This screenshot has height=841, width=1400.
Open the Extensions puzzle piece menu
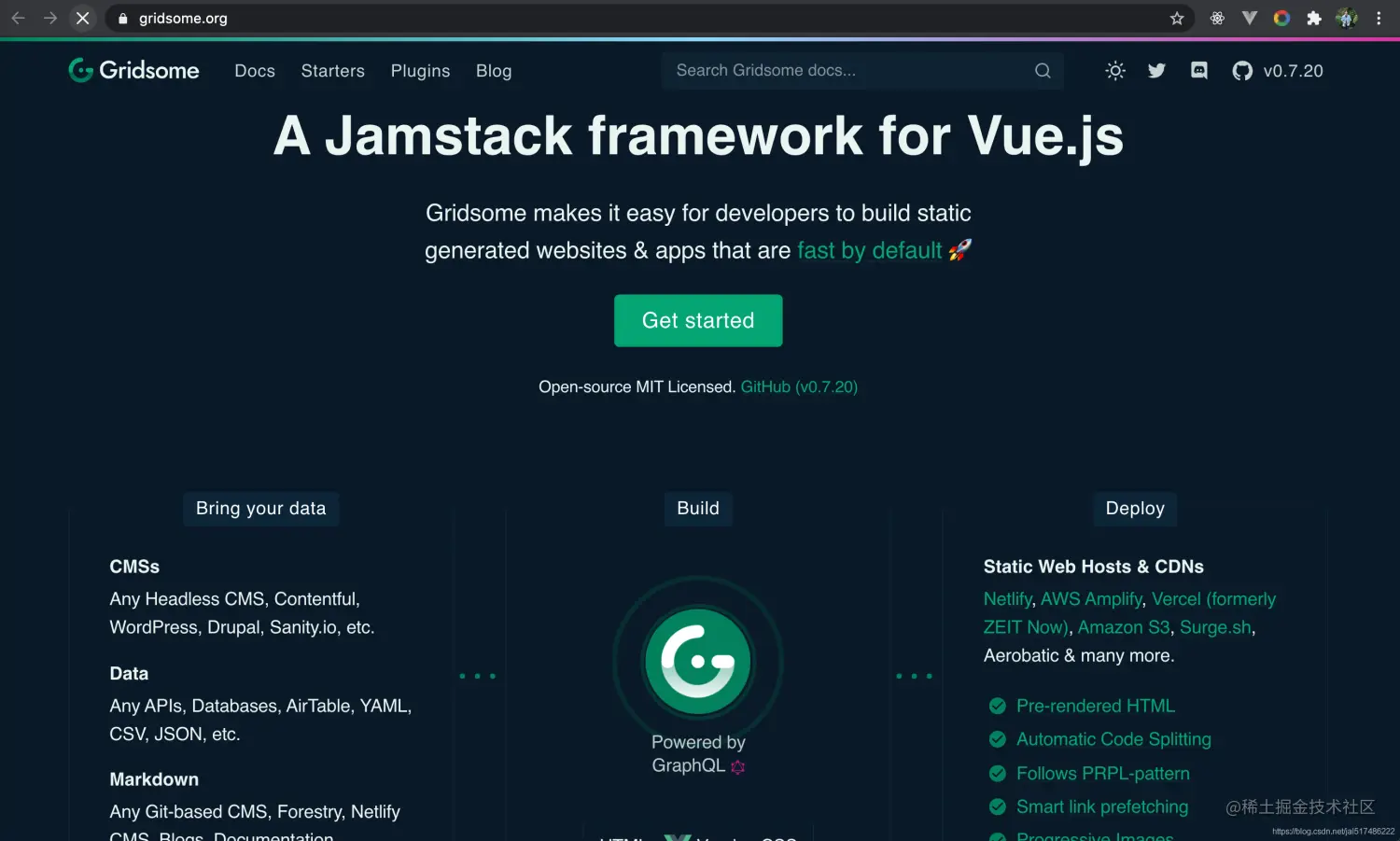click(x=1314, y=18)
